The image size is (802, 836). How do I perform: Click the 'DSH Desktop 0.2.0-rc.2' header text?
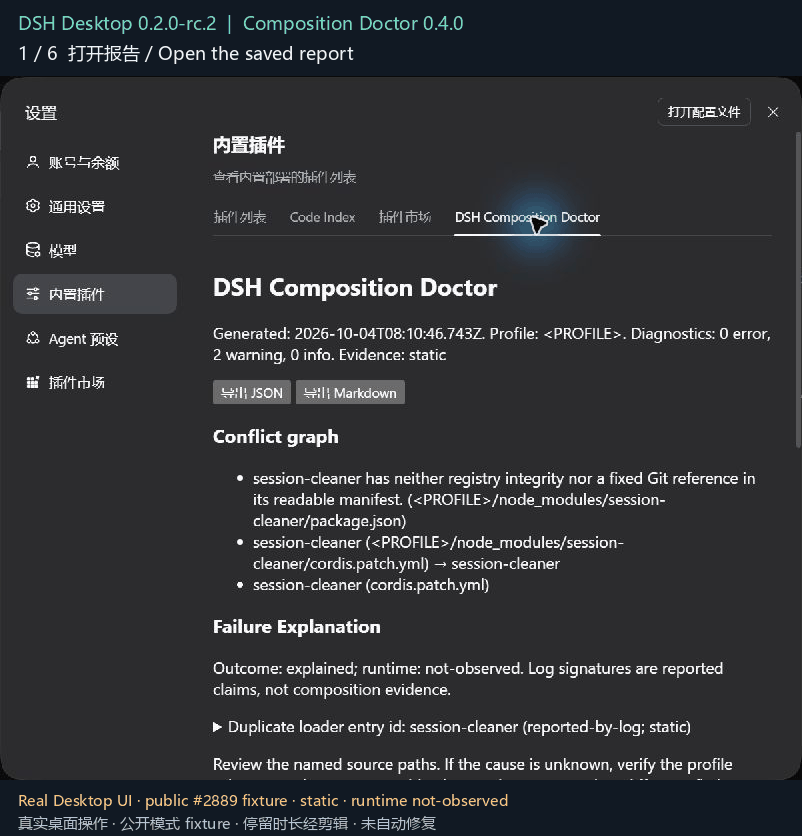(x=117, y=23)
